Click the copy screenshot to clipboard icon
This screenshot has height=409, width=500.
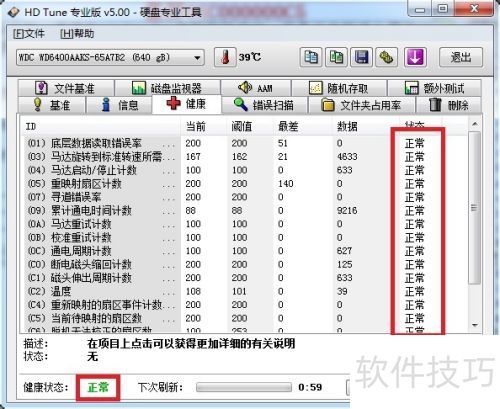[336, 57]
